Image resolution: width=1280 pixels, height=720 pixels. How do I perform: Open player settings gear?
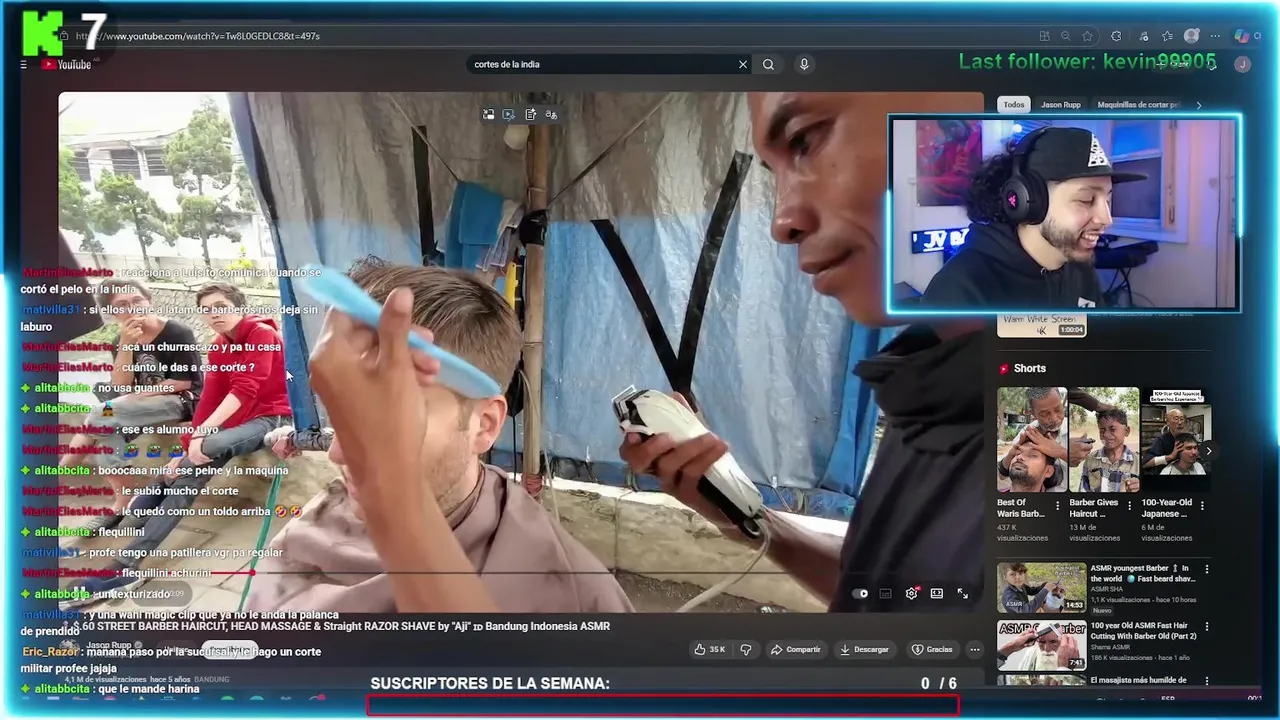click(911, 593)
